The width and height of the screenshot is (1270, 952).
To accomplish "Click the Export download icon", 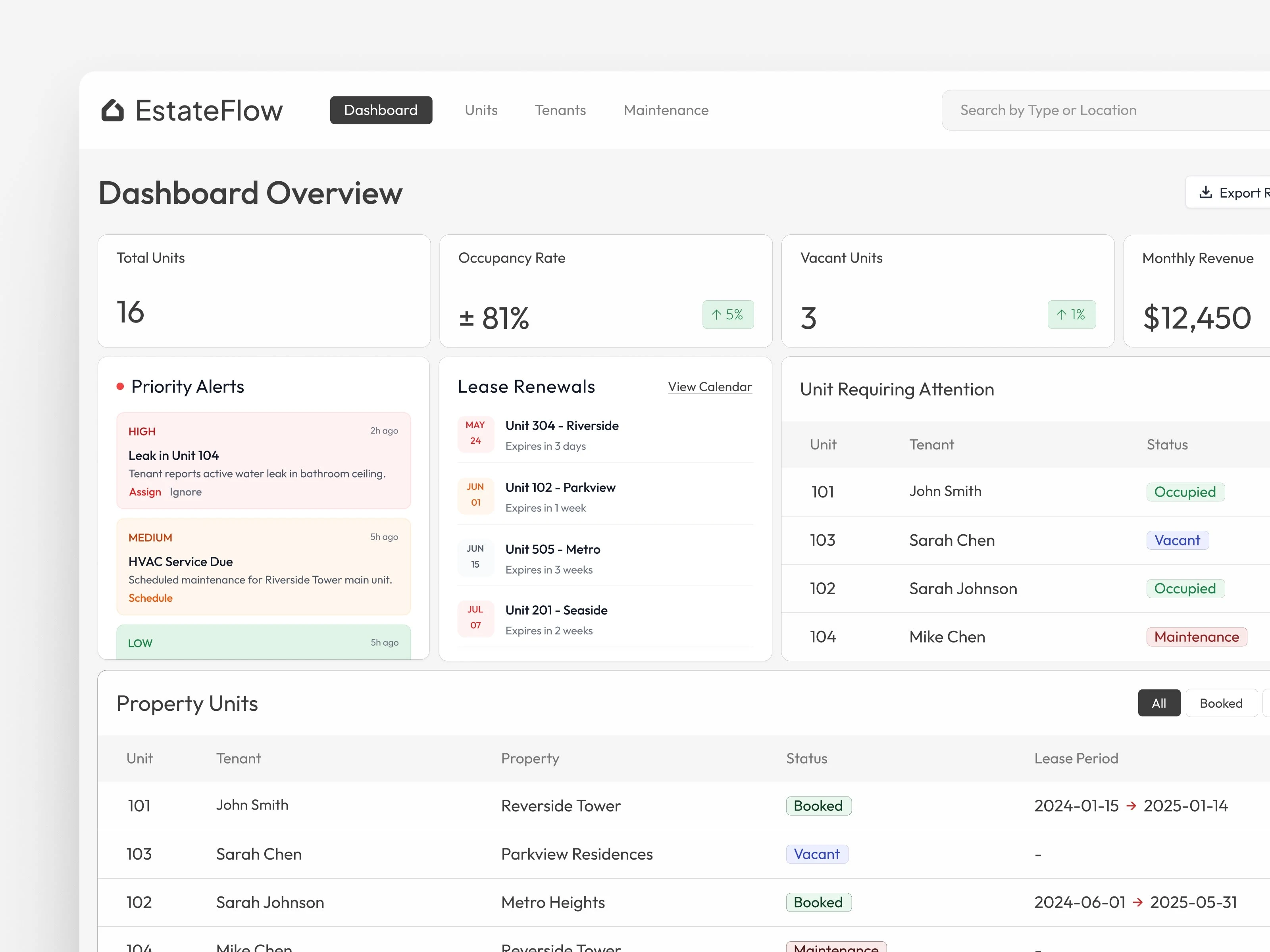I will (x=1206, y=192).
